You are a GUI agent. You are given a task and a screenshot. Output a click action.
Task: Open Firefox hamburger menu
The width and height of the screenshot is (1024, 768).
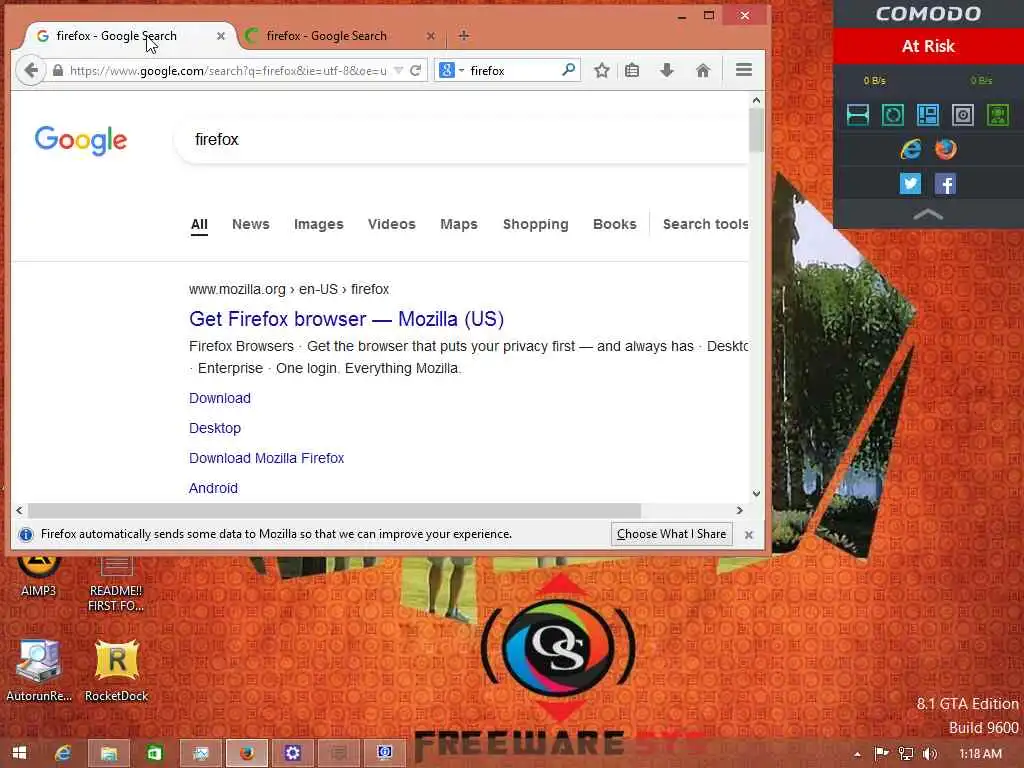tap(744, 70)
